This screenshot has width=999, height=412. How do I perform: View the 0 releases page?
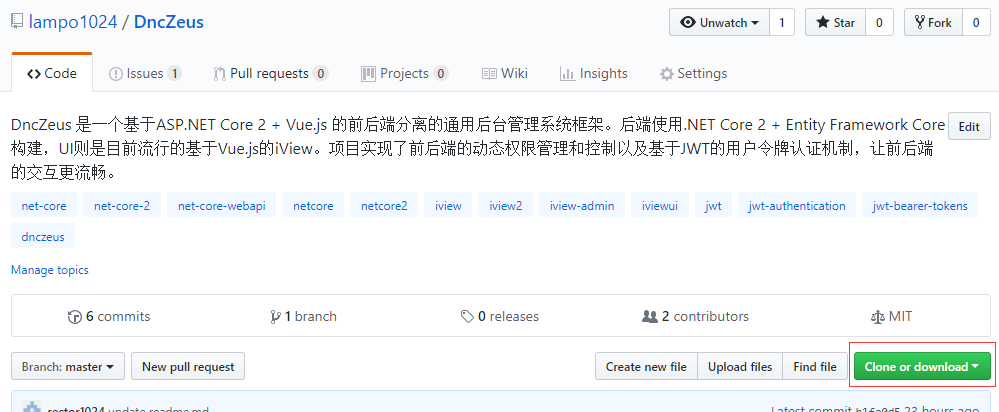pyautogui.click(x=500, y=316)
